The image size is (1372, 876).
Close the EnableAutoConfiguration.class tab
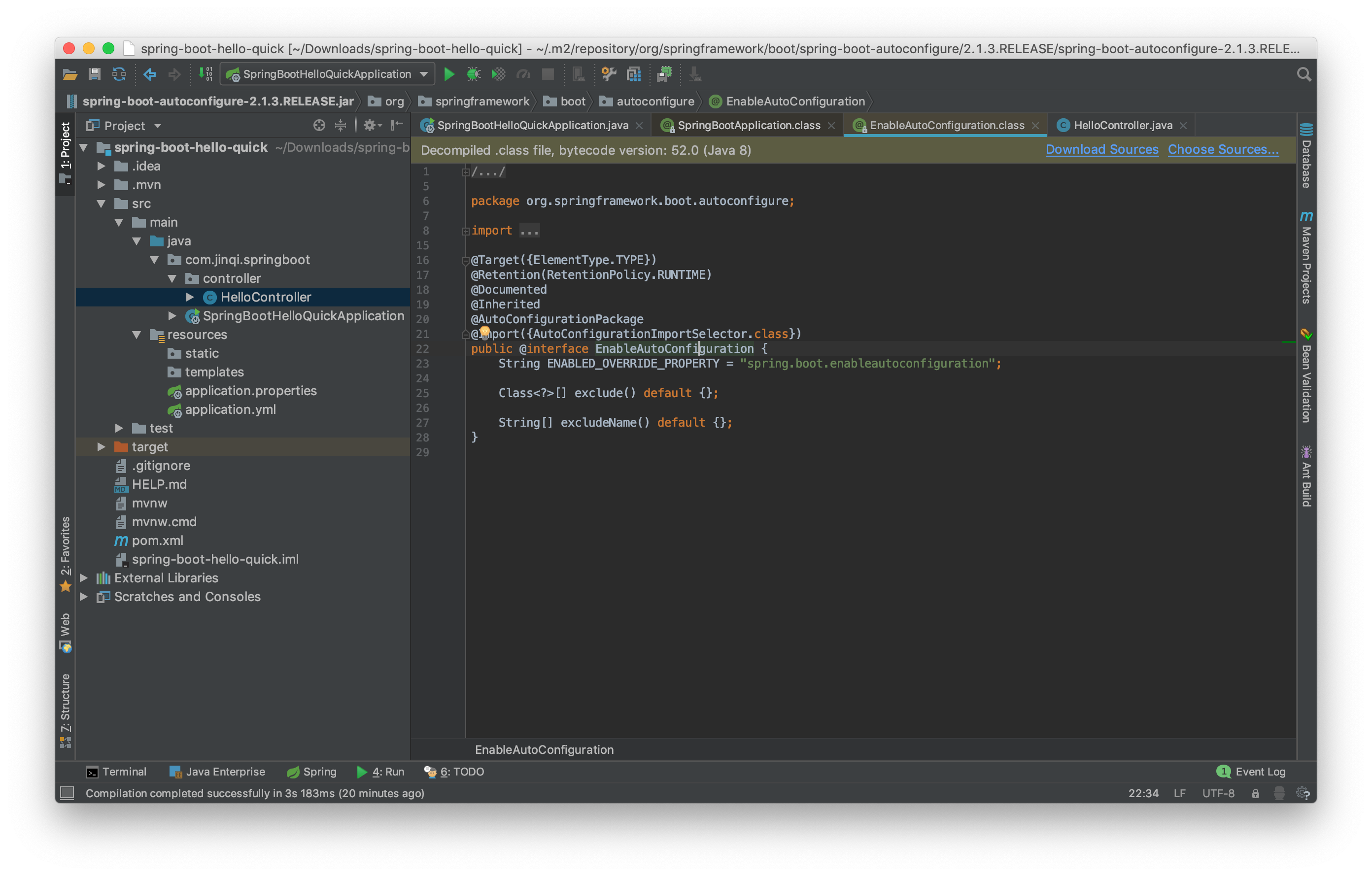coord(1035,126)
